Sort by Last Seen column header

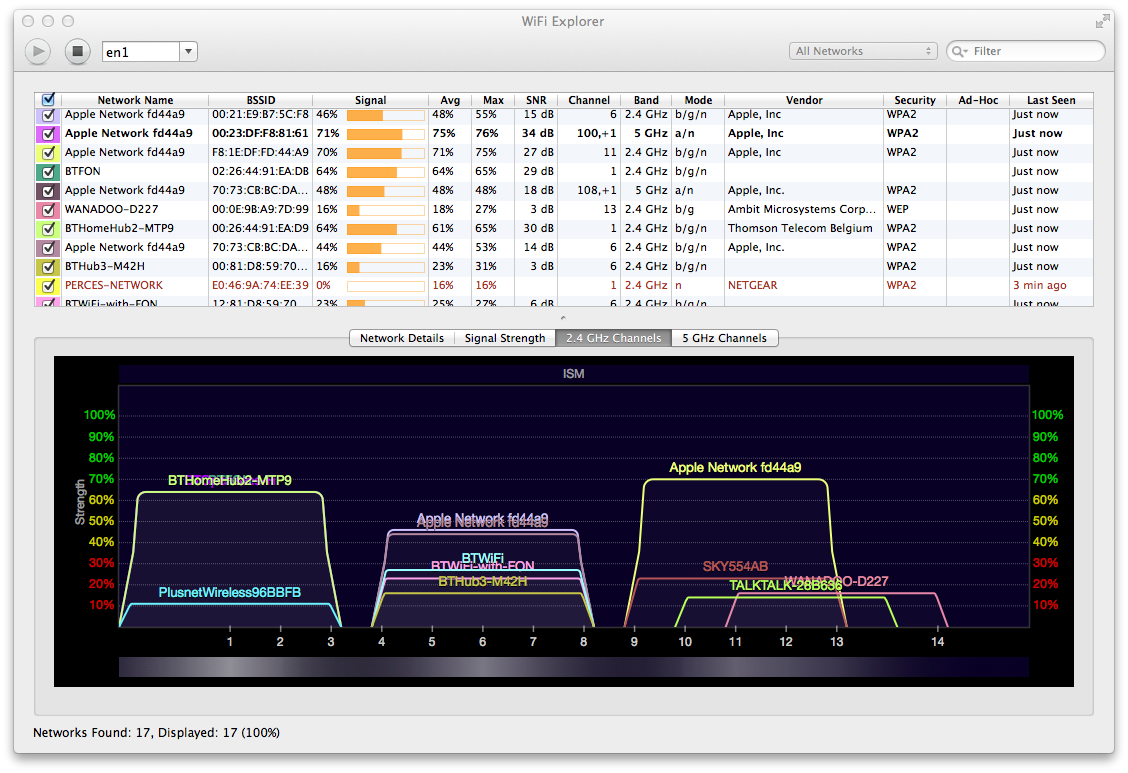[1050, 100]
